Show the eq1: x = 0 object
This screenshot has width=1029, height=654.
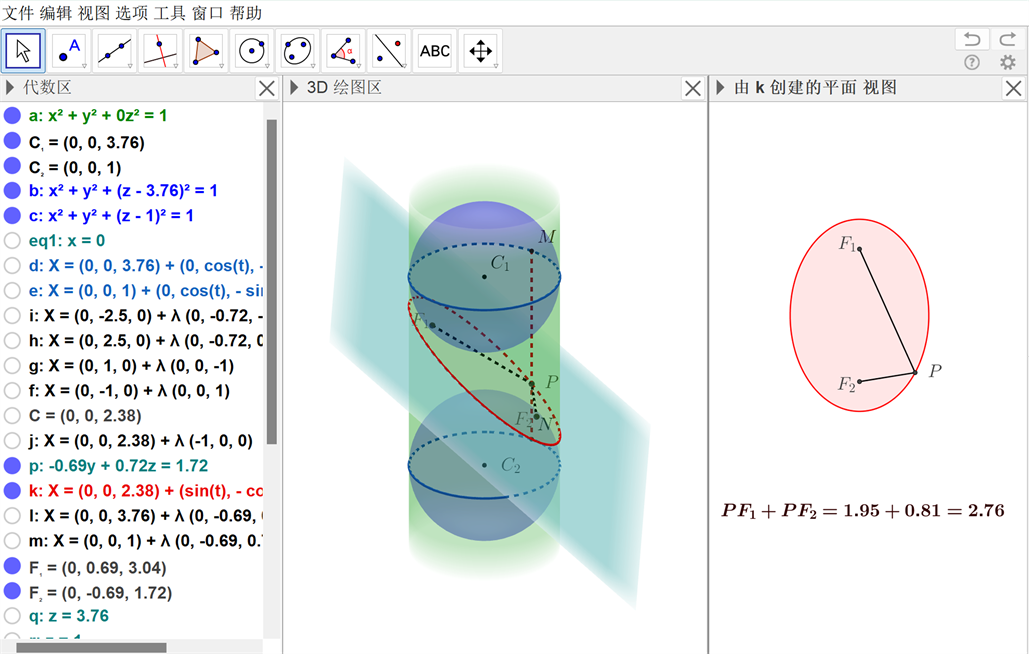[12, 241]
